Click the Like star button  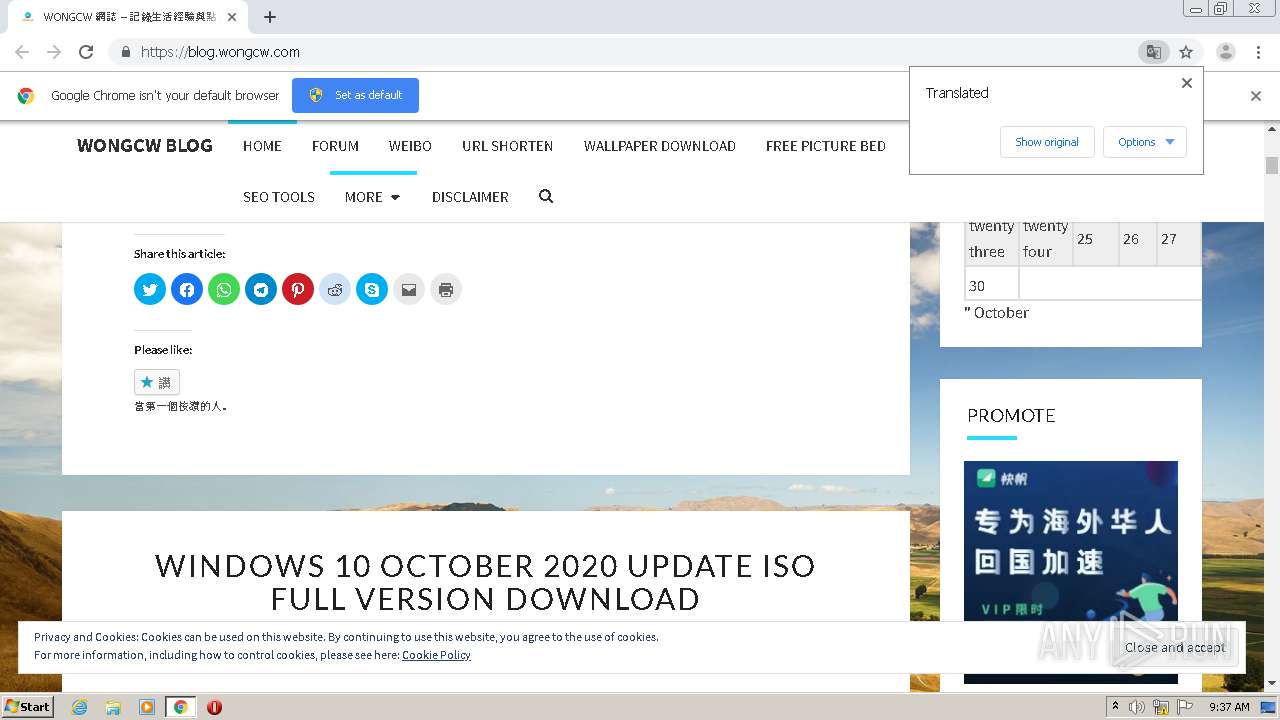click(157, 382)
